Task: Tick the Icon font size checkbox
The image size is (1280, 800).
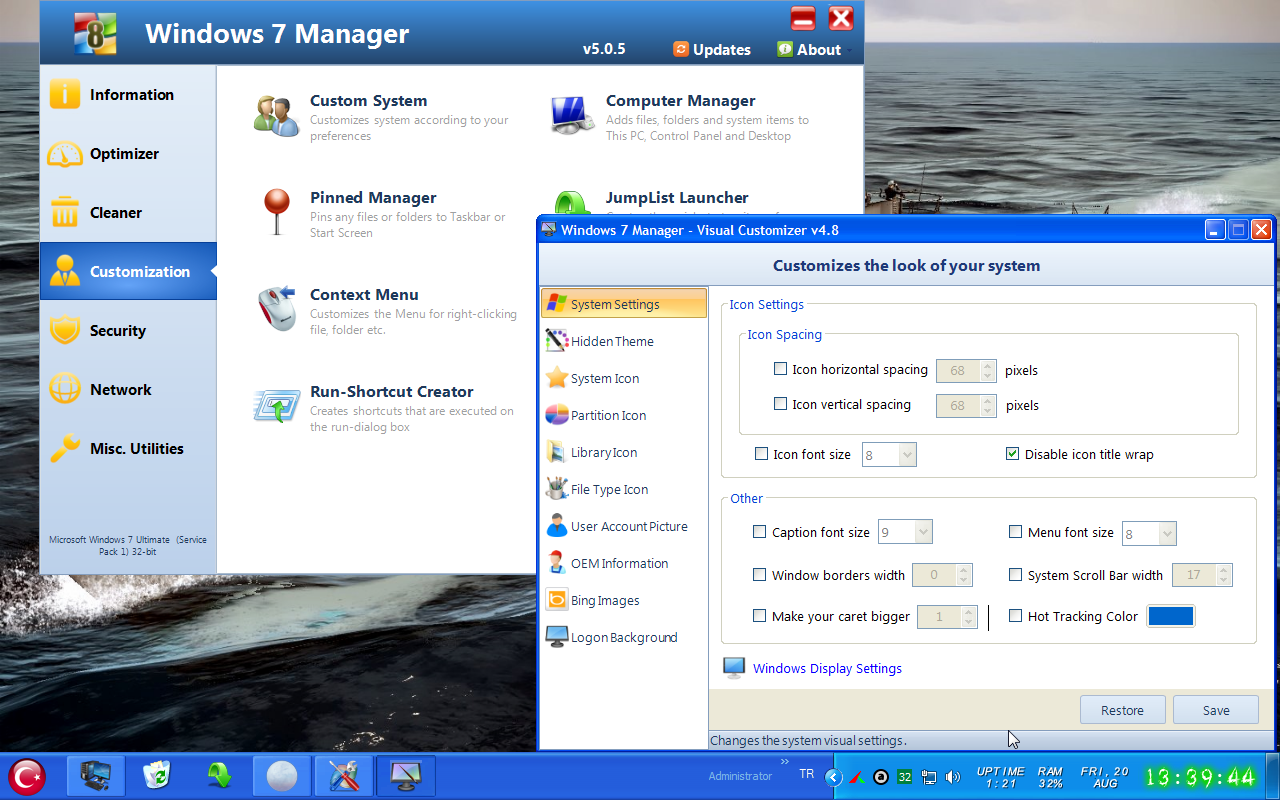Action: click(x=762, y=454)
